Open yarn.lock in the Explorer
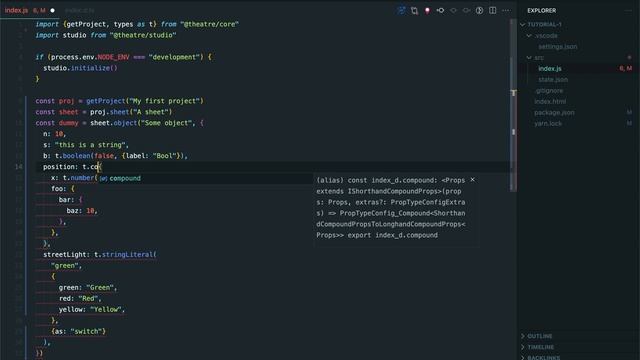Image resolution: width=640 pixels, height=360 pixels. pos(548,124)
